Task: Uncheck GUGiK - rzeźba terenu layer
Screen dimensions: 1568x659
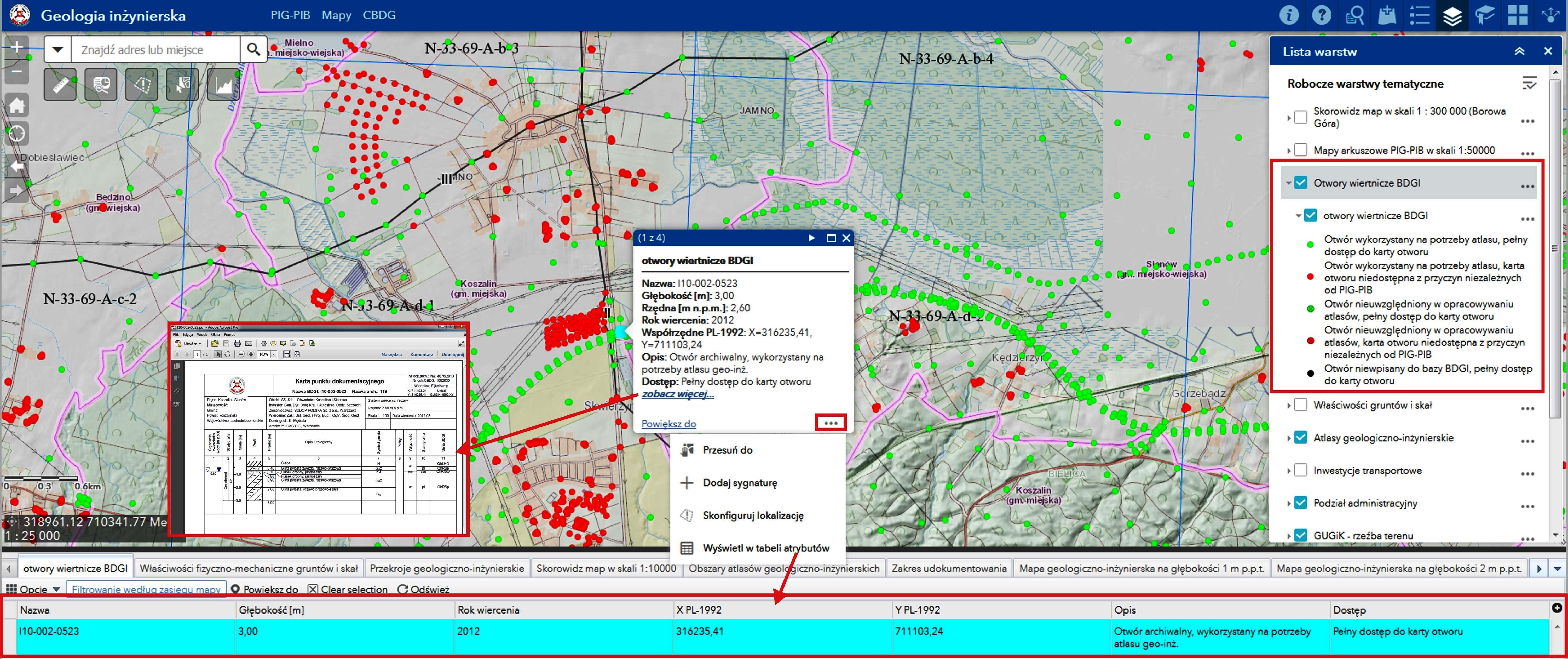Action: (x=1301, y=535)
